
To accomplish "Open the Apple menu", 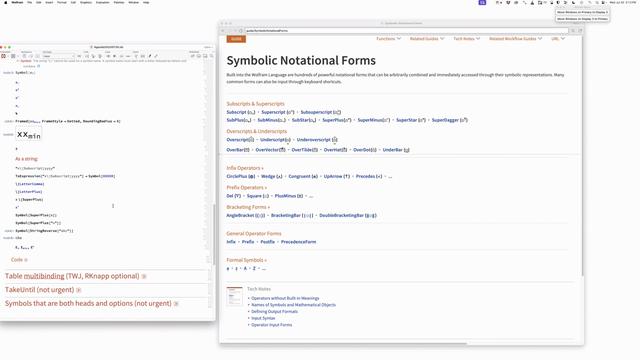I will [x=5, y=2].
